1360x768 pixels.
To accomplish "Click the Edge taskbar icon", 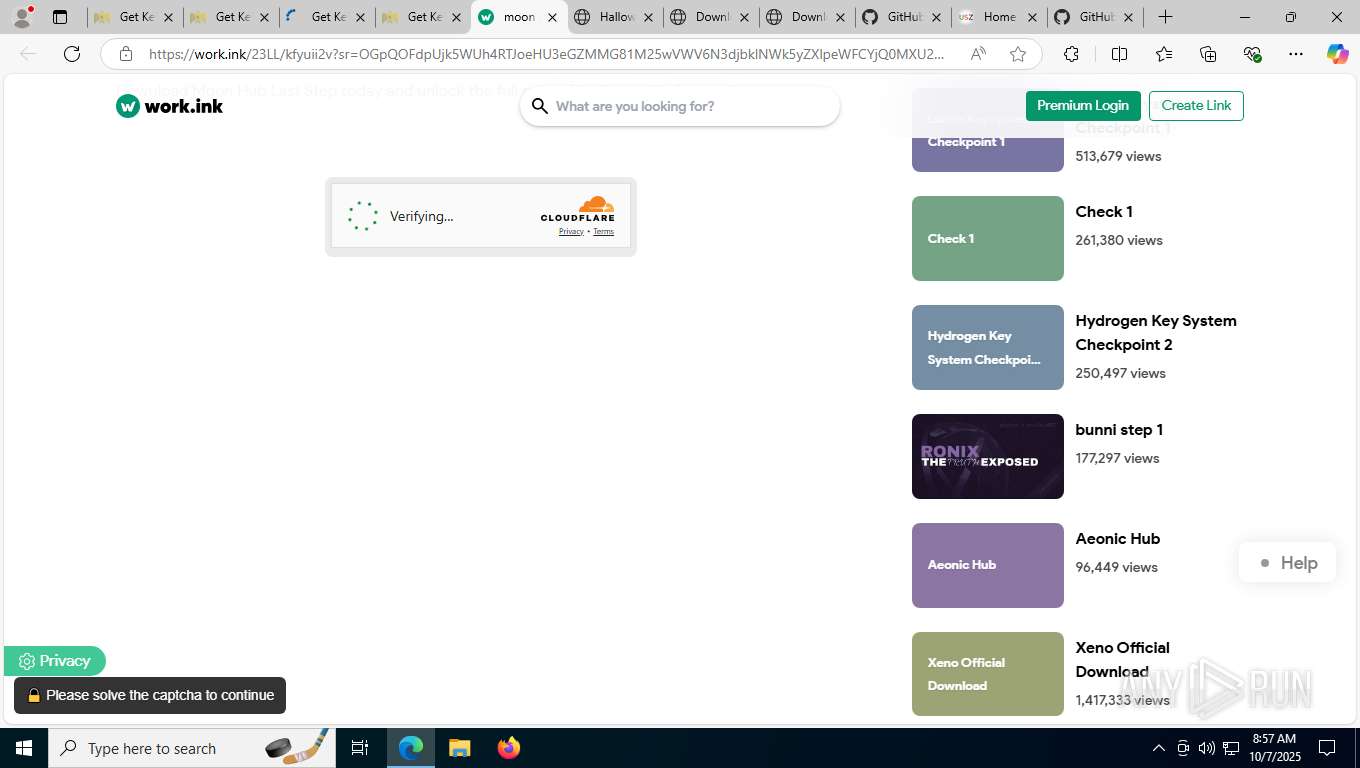I will point(411,748).
